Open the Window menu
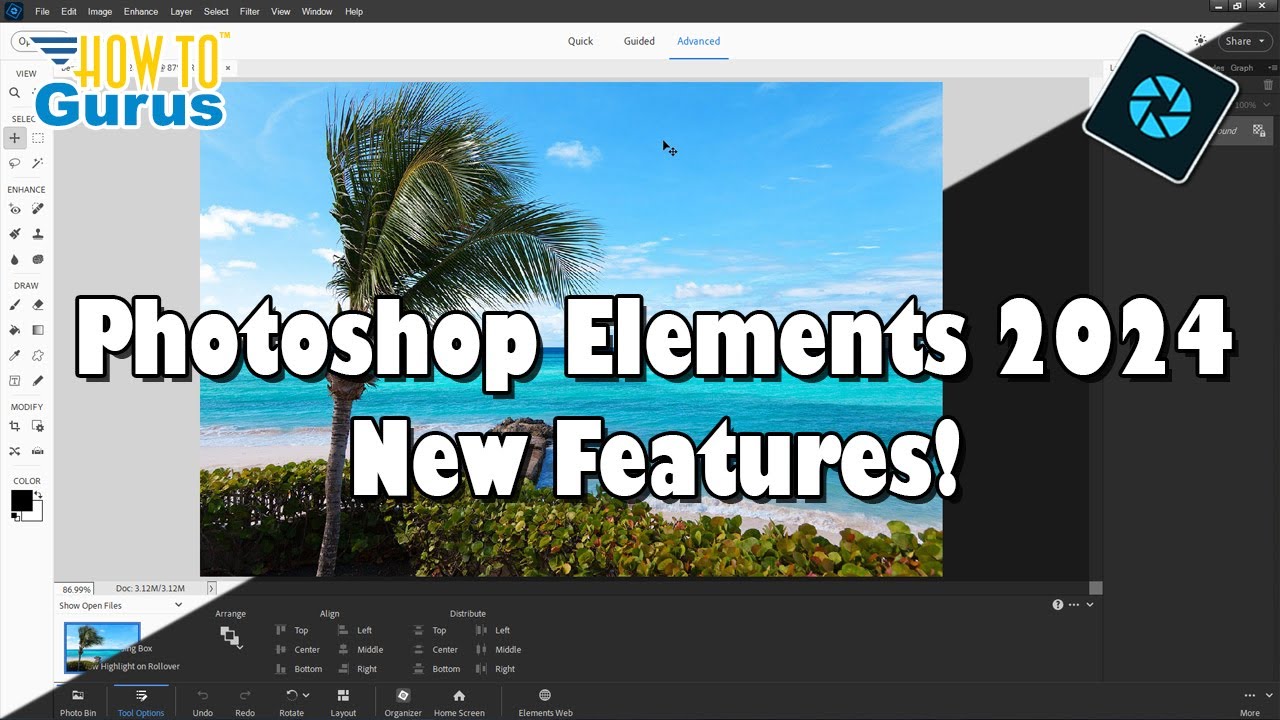Viewport: 1280px width, 720px height. (x=317, y=12)
